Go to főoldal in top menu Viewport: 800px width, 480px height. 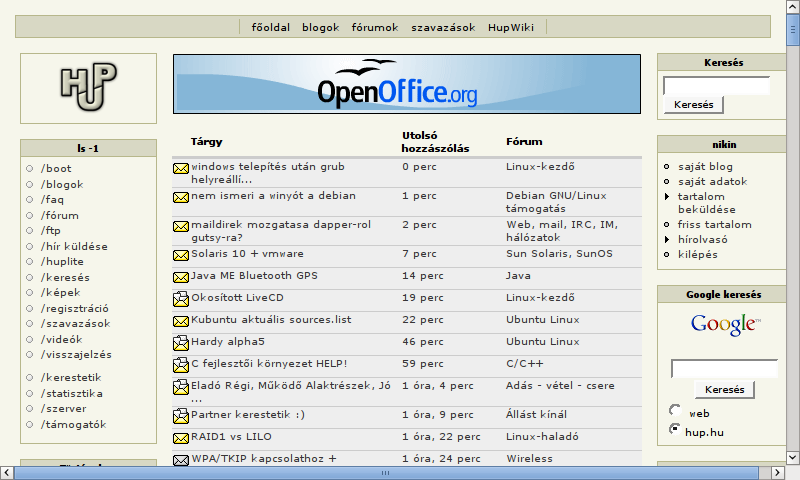pyautogui.click(x=270, y=28)
